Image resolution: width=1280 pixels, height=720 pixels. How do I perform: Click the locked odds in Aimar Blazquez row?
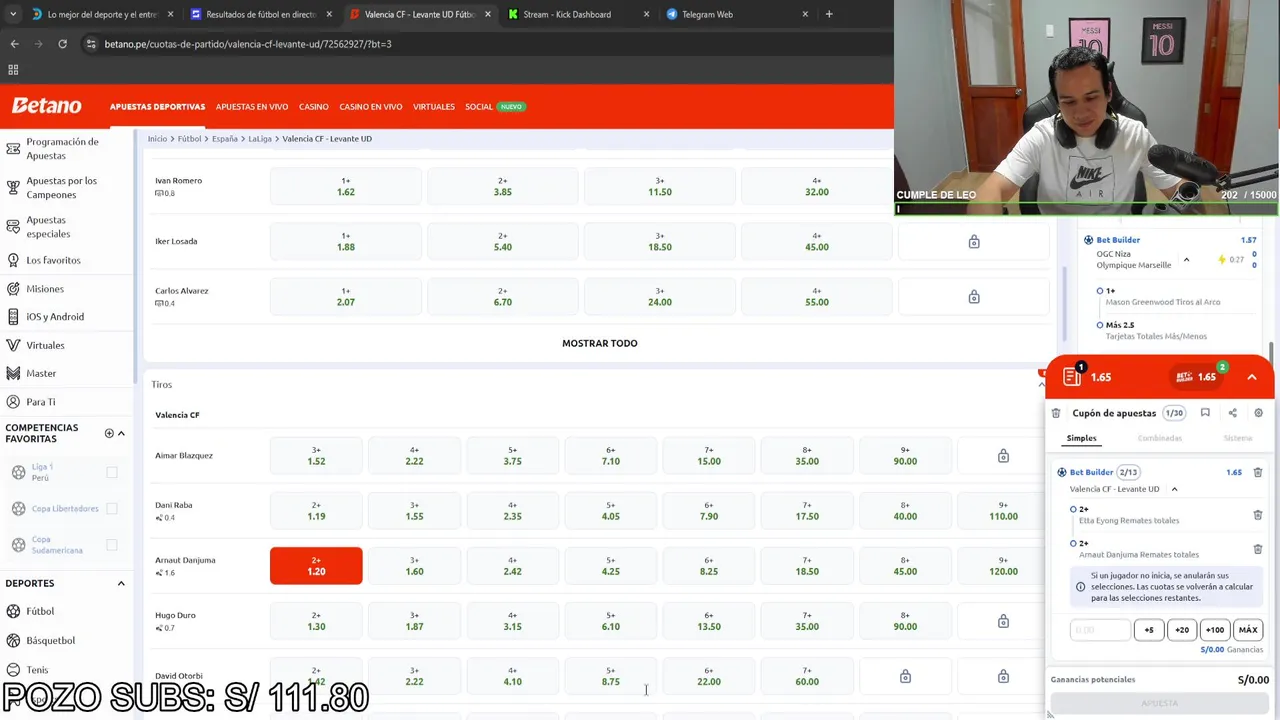1003,456
